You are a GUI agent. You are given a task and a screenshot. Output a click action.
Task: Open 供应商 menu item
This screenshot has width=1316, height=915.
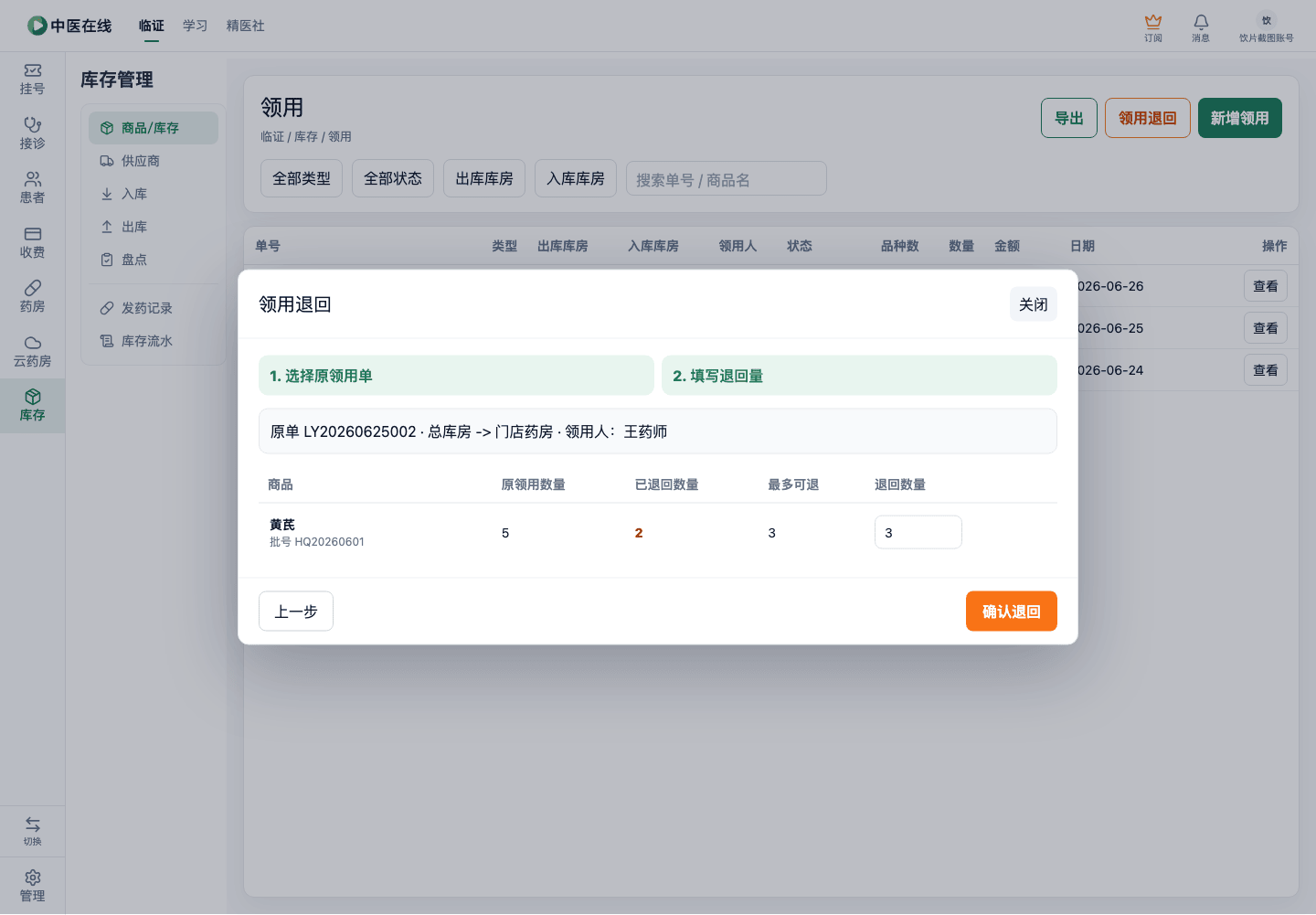pyautogui.click(x=154, y=161)
